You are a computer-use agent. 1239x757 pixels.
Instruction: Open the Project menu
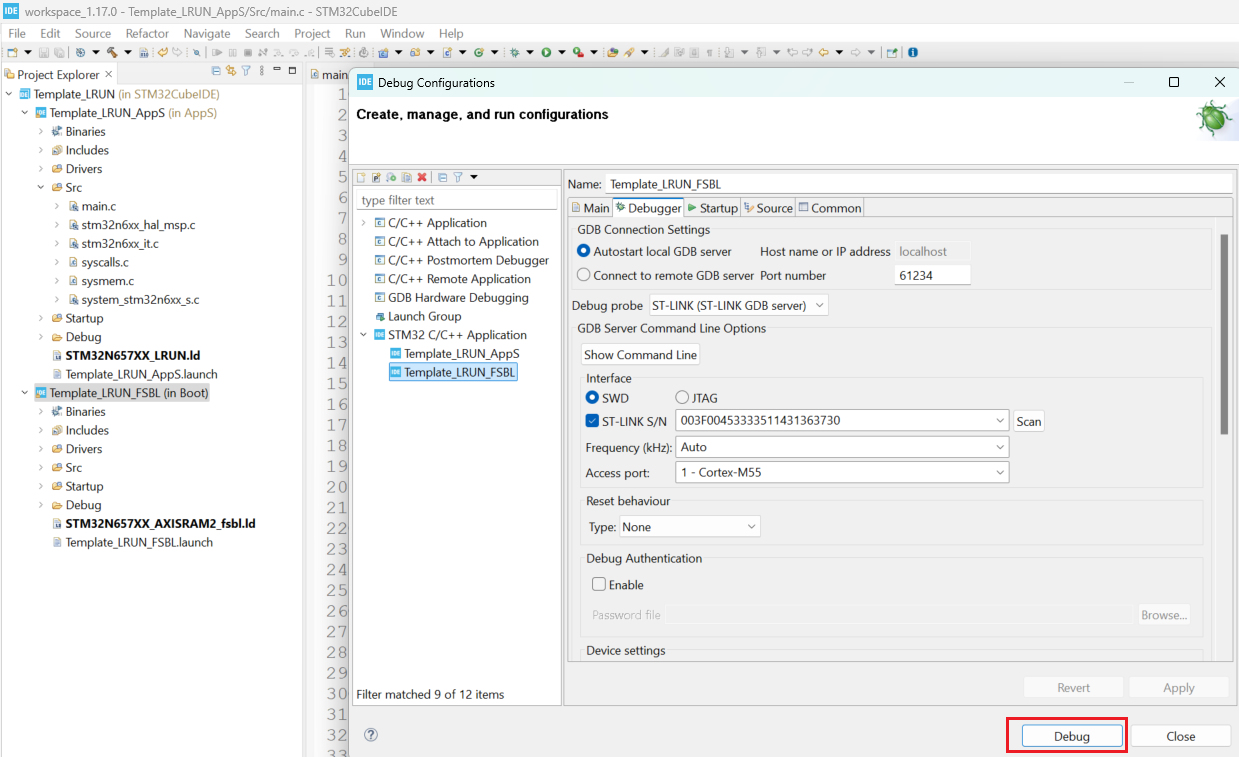pyautogui.click(x=312, y=33)
